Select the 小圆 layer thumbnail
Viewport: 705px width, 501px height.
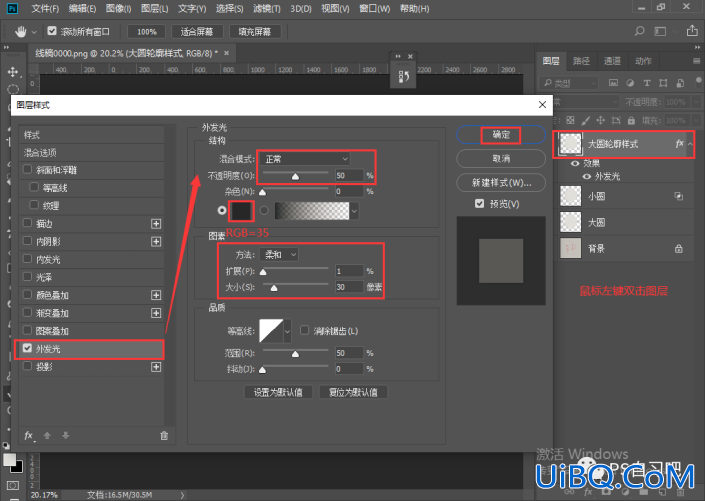pos(571,197)
